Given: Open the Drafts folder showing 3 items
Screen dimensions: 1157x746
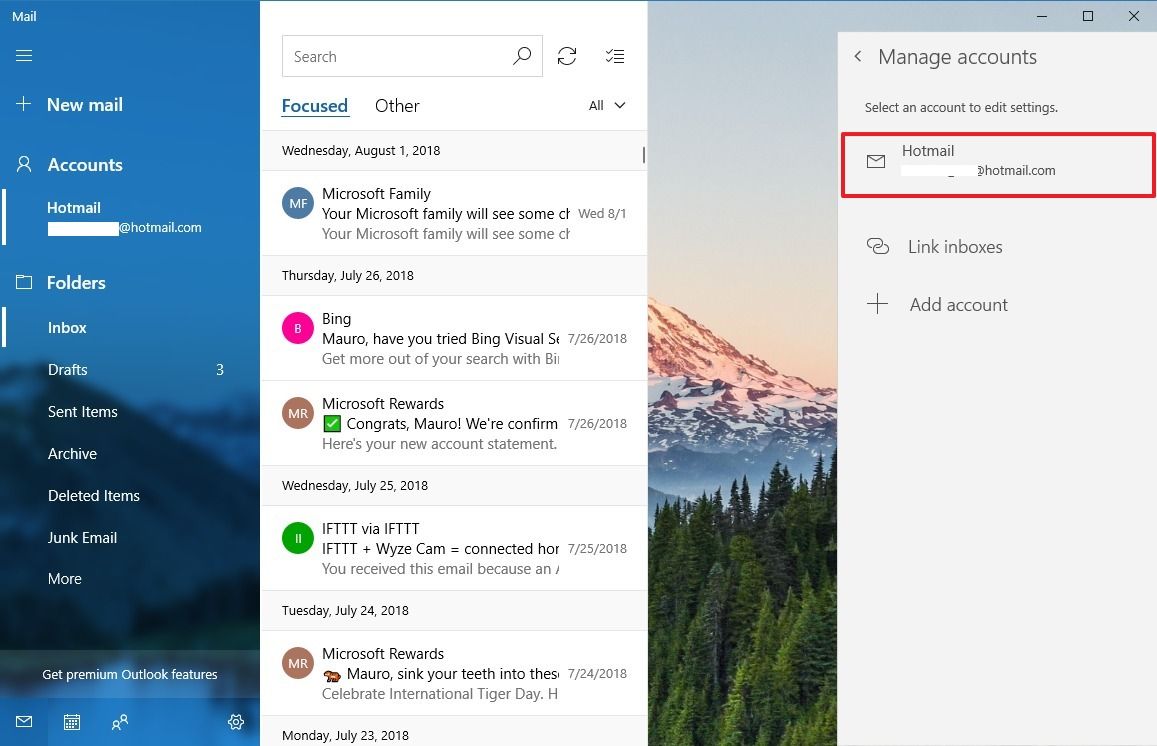Looking at the screenshot, I should point(68,369).
